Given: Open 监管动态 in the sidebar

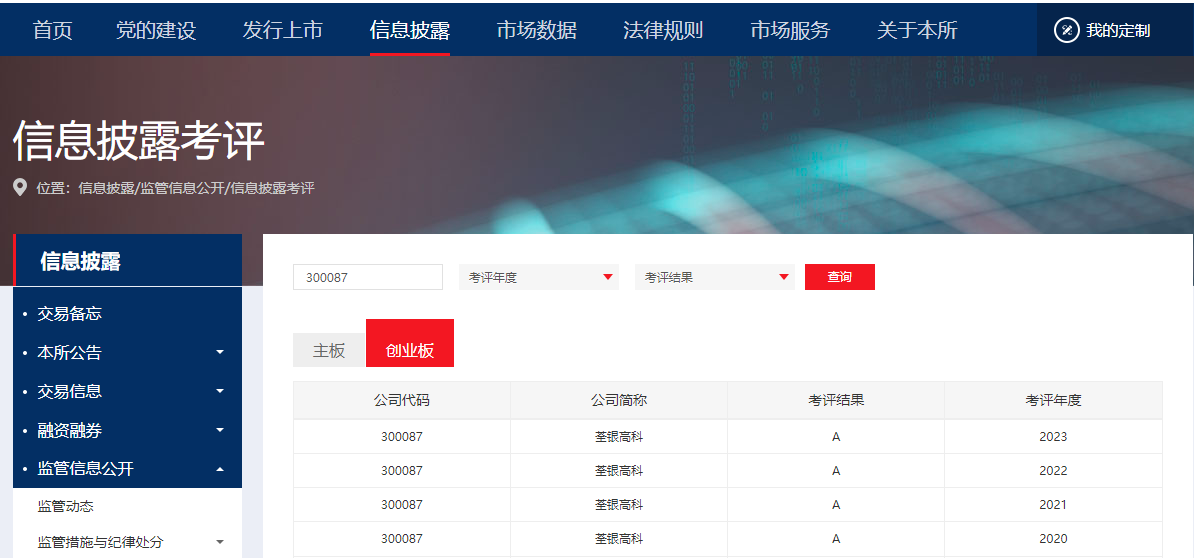Looking at the screenshot, I should 65,506.
